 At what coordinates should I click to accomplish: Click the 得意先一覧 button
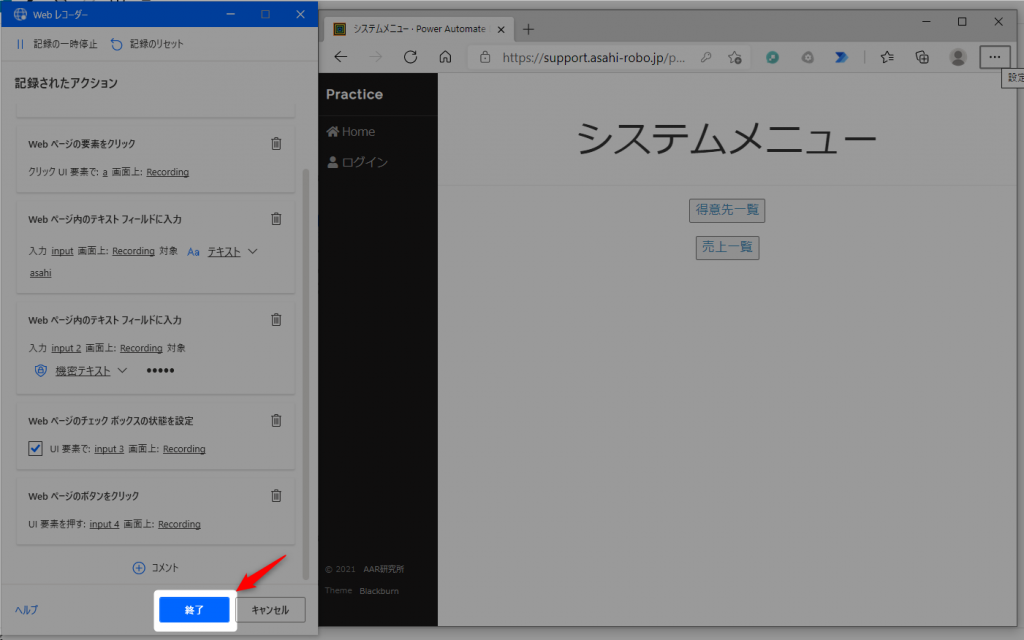tap(727, 210)
